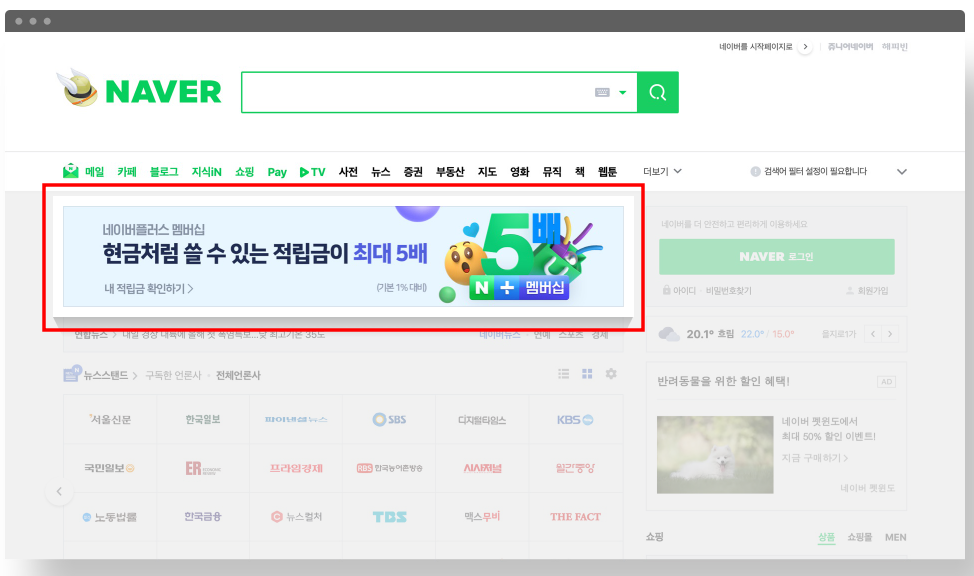Open the 메일 mail icon
Image resolution: width=974 pixels, height=576 pixels.
71,171
